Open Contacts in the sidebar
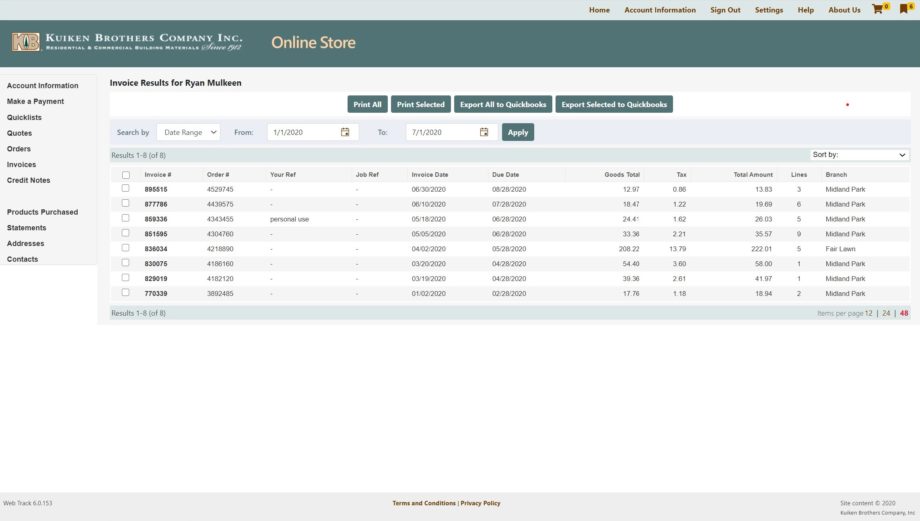The height and width of the screenshot is (521, 920). [22, 259]
